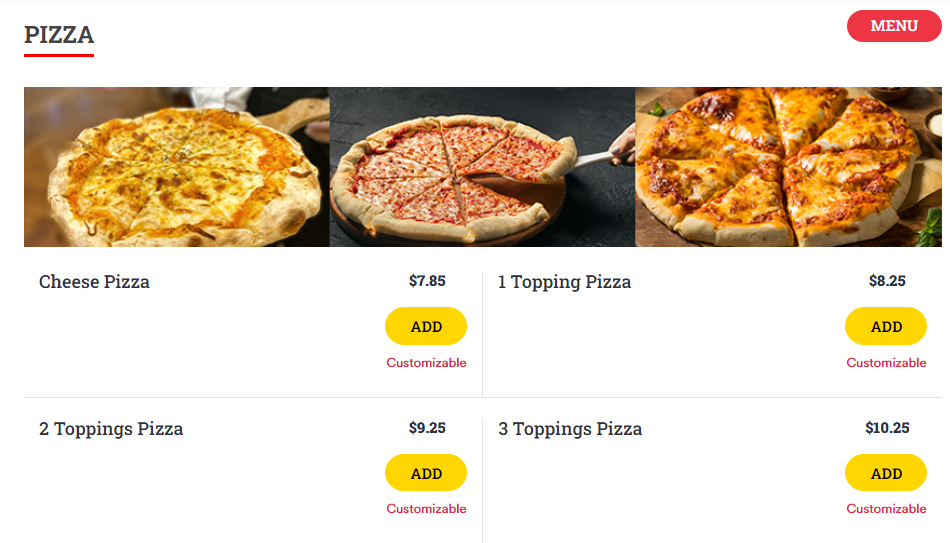Viewport: 950px width, 543px height.
Task: Add 1 Topping Pizza to cart
Action: pos(886,326)
